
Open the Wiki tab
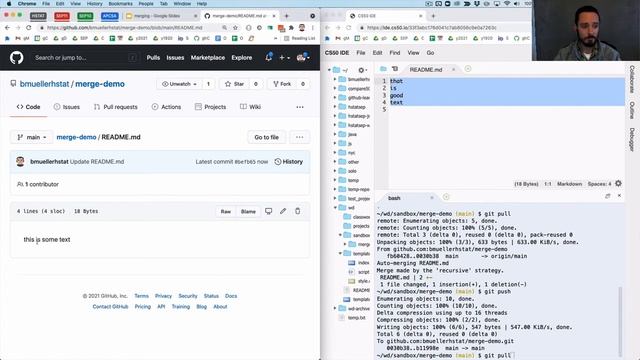coord(250,107)
